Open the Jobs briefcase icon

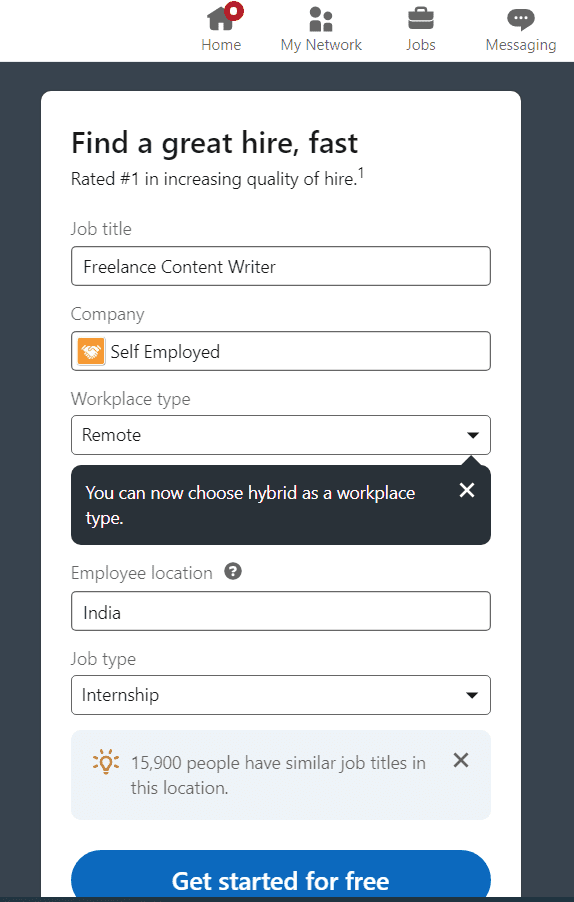[x=421, y=18]
